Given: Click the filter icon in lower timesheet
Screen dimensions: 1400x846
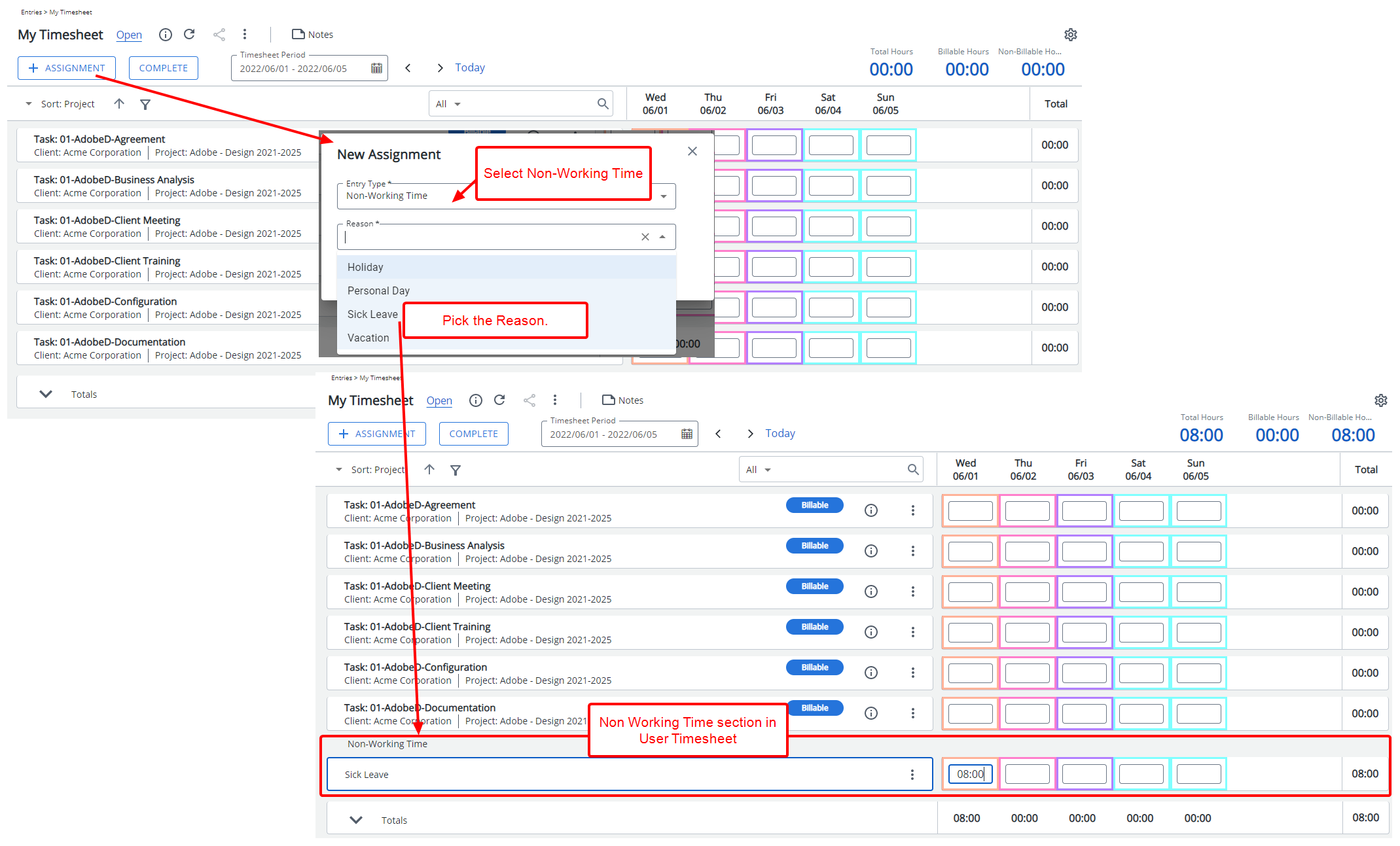Looking at the screenshot, I should pyautogui.click(x=456, y=470).
